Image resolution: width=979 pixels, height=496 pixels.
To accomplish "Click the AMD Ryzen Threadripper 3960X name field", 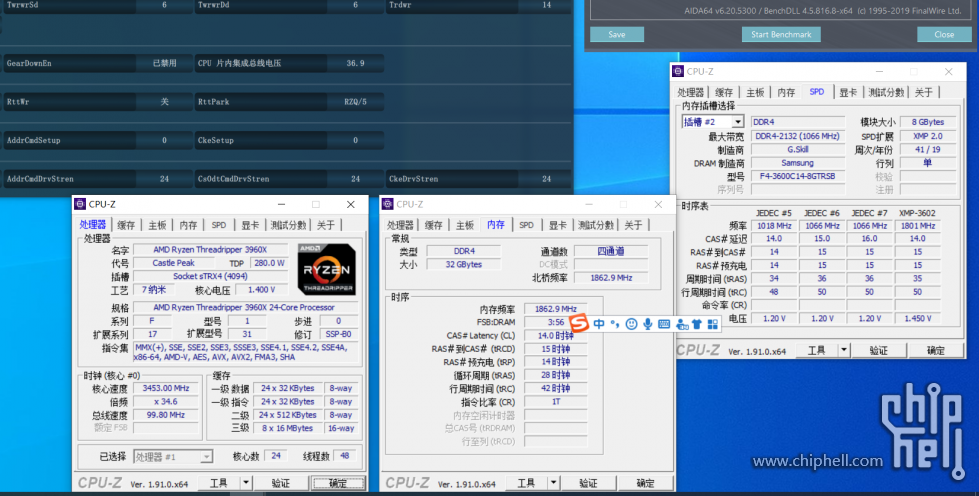I will (x=210, y=249).
